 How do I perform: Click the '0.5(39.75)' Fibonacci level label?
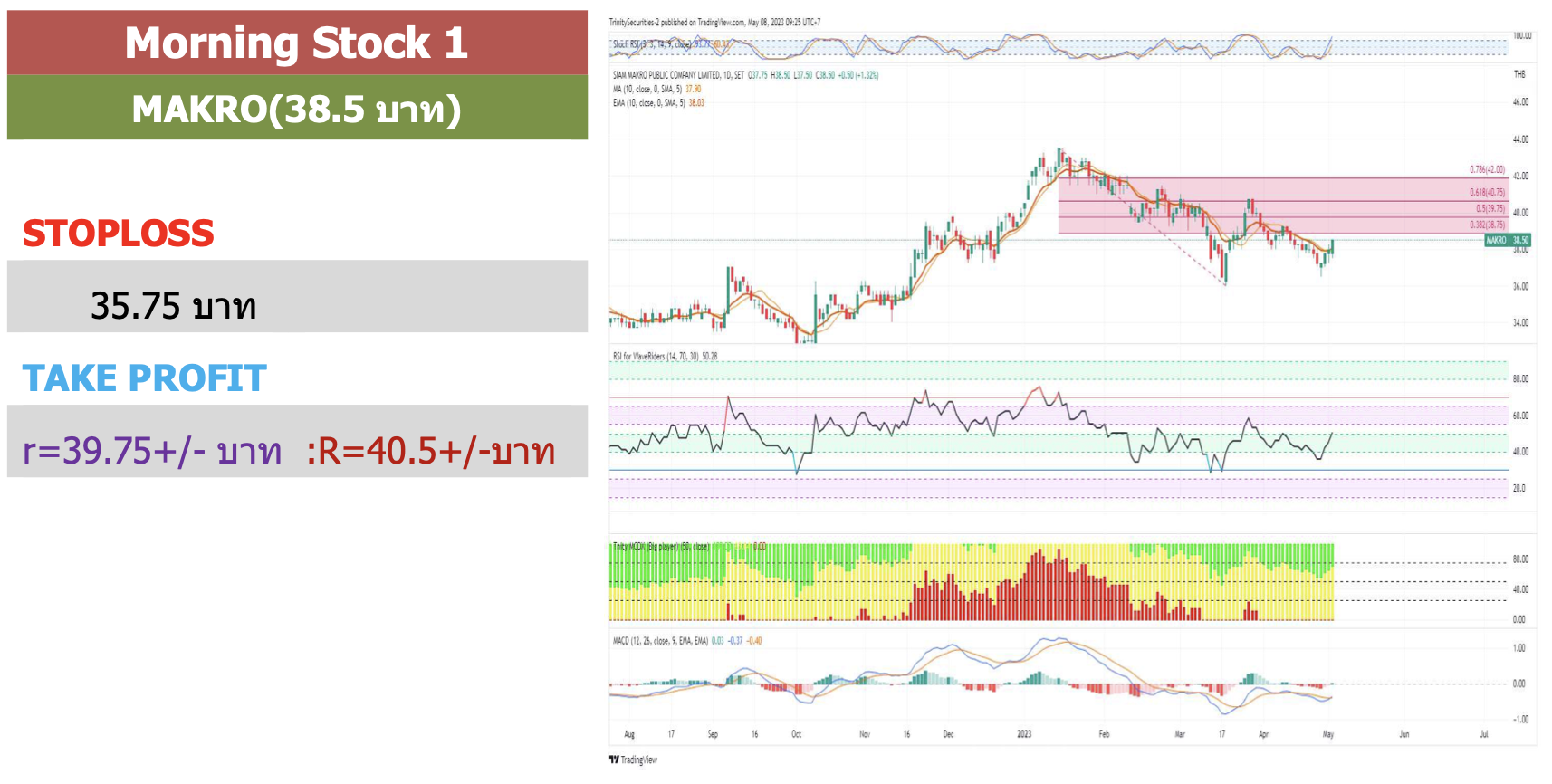pyautogui.click(x=1490, y=208)
